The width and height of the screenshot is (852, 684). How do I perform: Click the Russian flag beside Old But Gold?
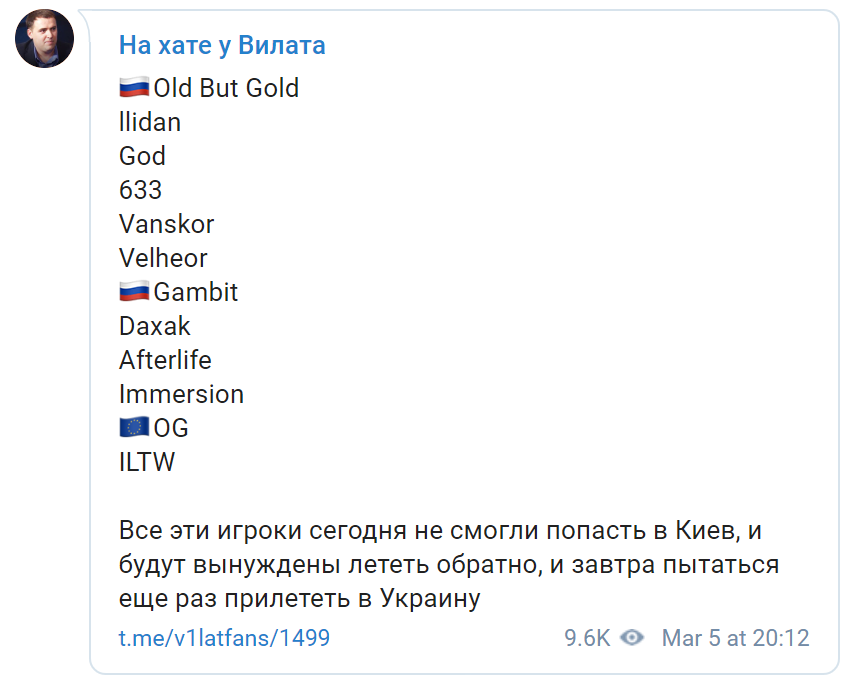[x=134, y=87]
